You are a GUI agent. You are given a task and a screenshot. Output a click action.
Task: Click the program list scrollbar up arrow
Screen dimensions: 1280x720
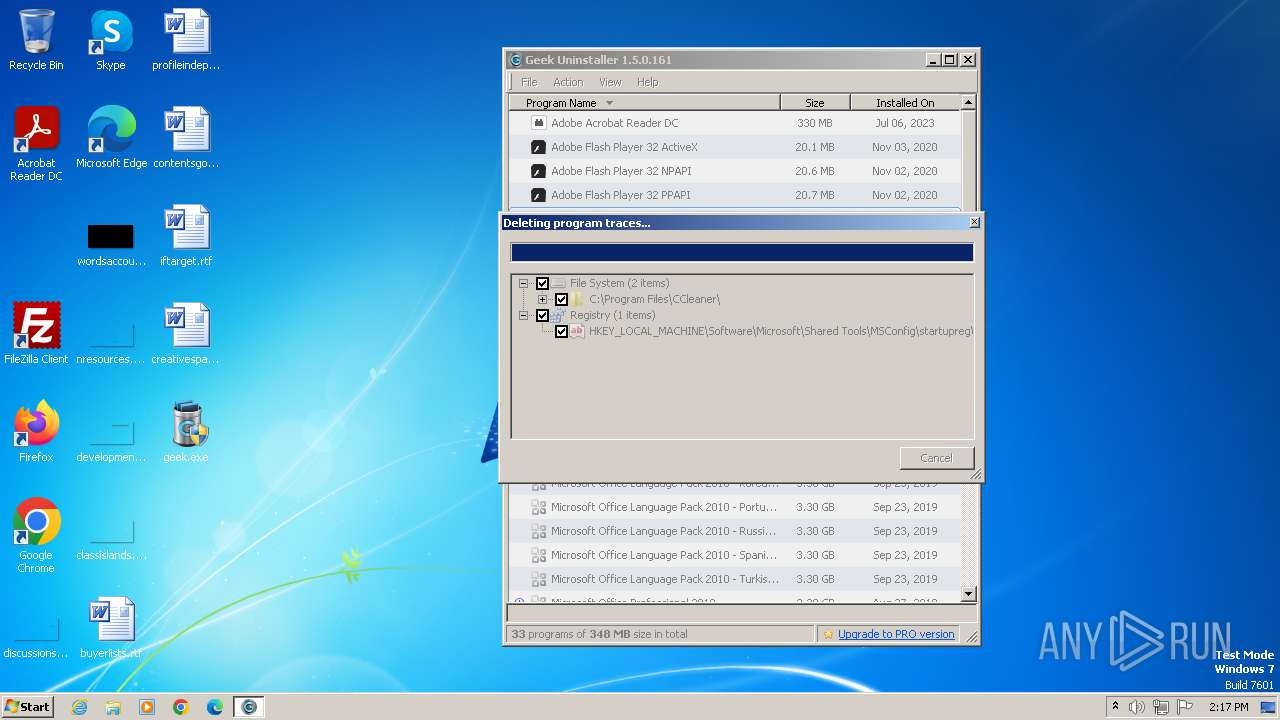pyautogui.click(x=968, y=102)
